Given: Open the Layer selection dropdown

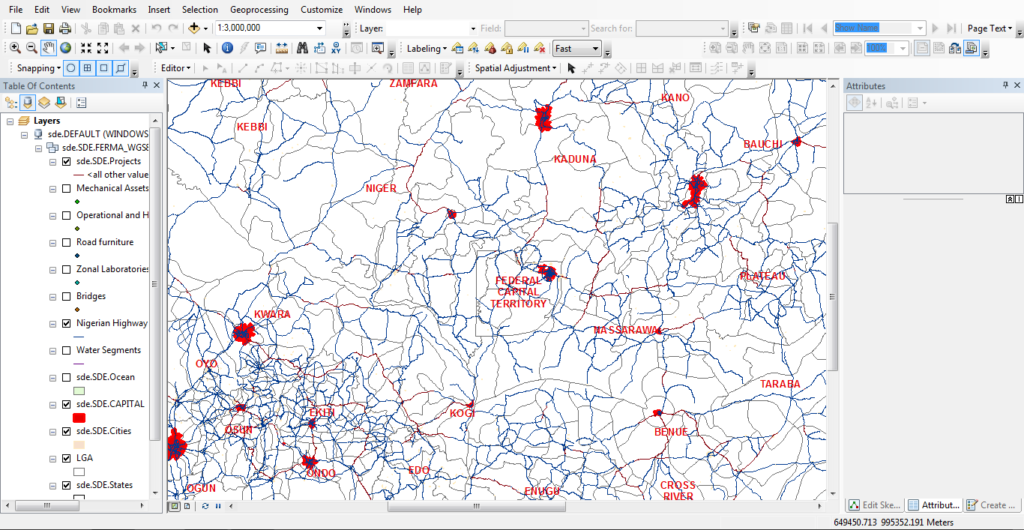Looking at the screenshot, I should 473,28.
